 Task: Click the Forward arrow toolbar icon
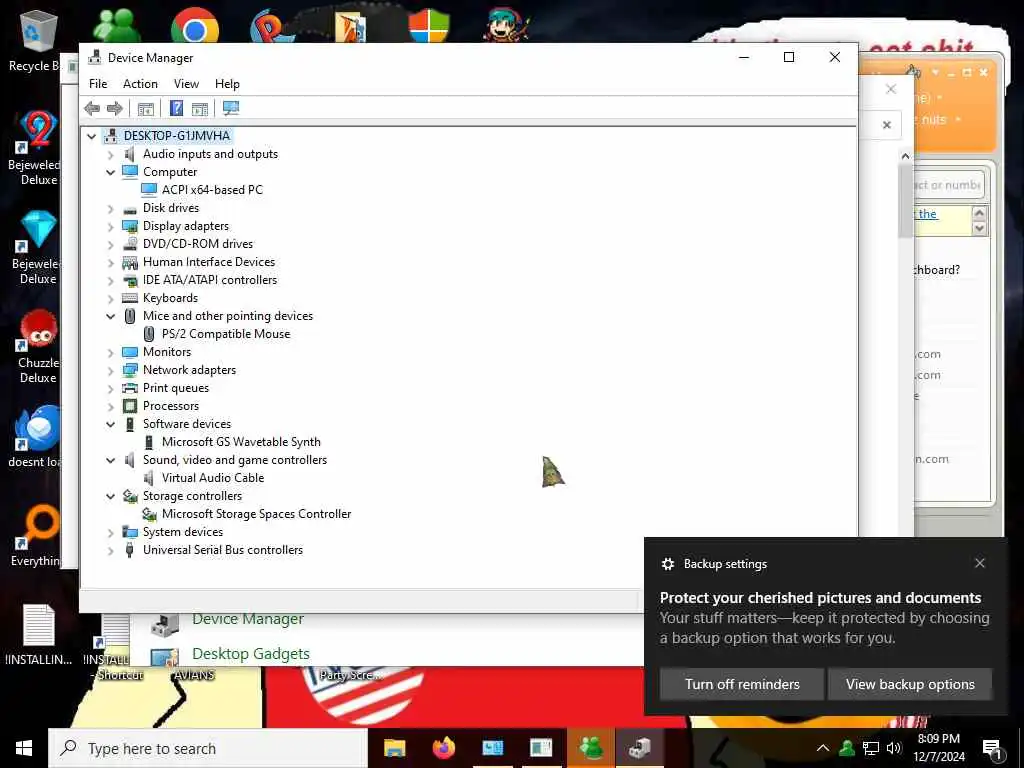point(114,108)
